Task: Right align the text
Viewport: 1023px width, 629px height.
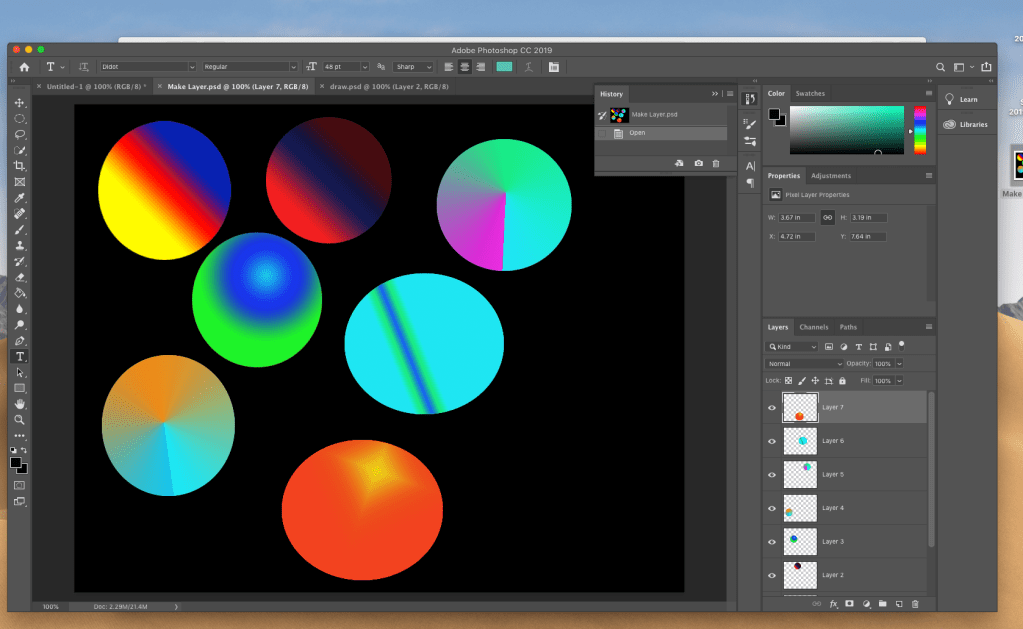Action: click(481, 67)
